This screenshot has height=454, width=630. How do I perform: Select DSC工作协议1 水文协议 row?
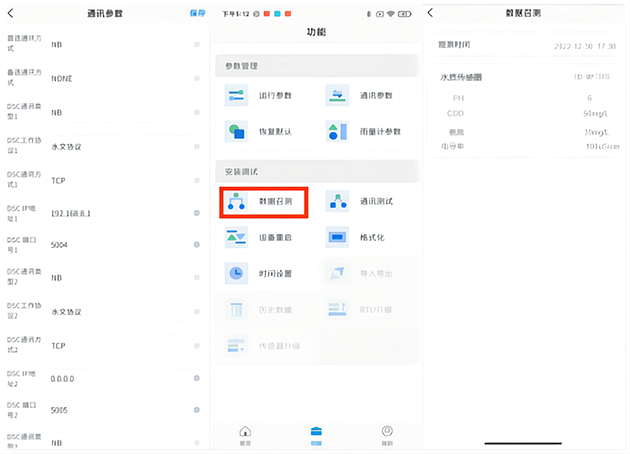tap(120, 146)
